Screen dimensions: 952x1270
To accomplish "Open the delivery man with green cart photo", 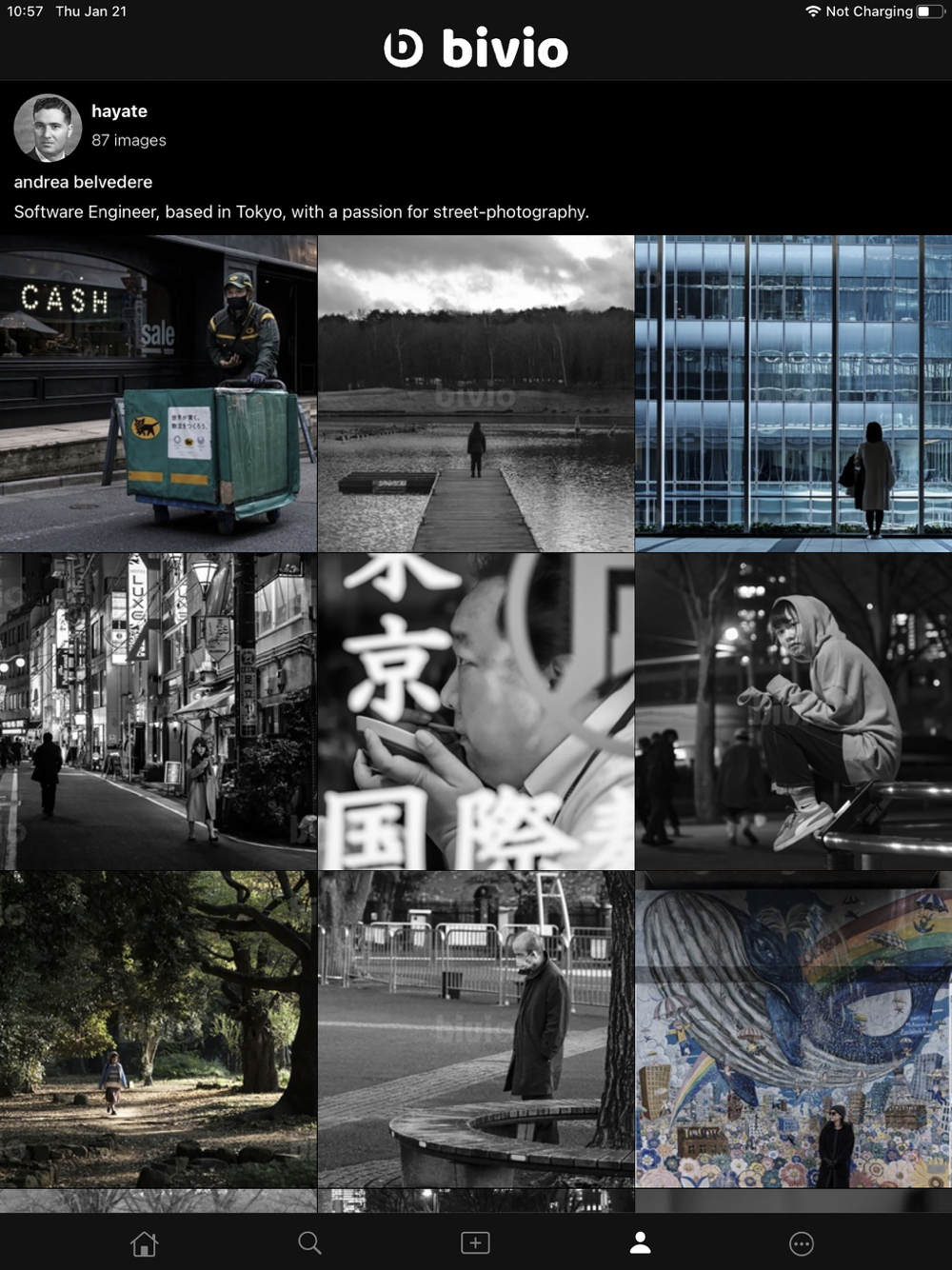I will point(158,393).
